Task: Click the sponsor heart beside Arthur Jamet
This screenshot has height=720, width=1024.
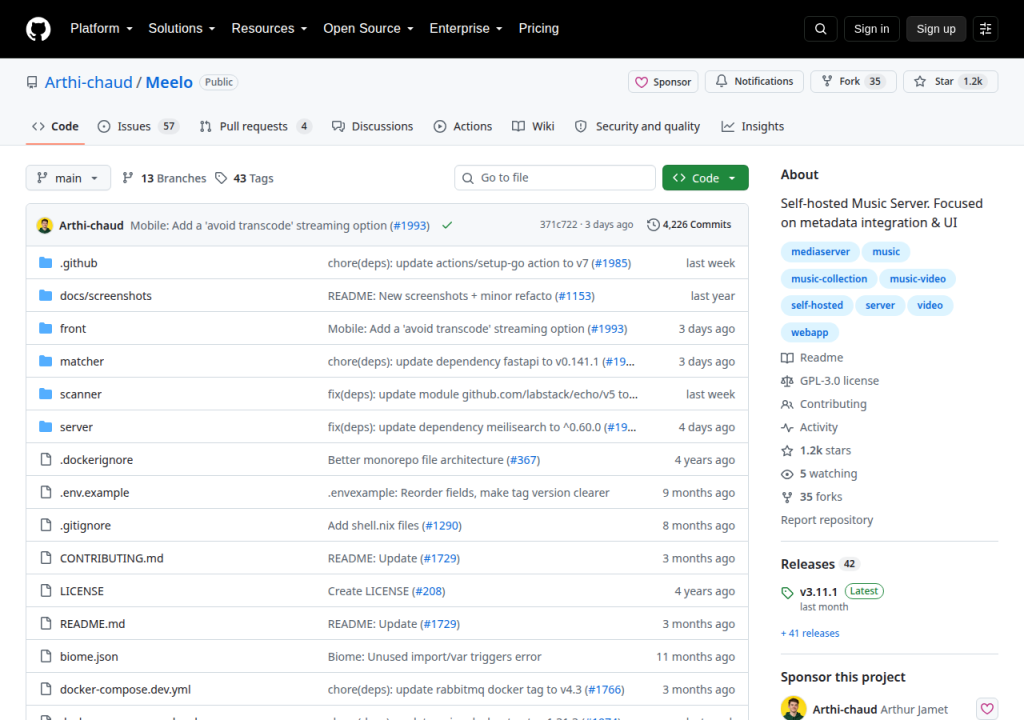Action: tap(987, 709)
